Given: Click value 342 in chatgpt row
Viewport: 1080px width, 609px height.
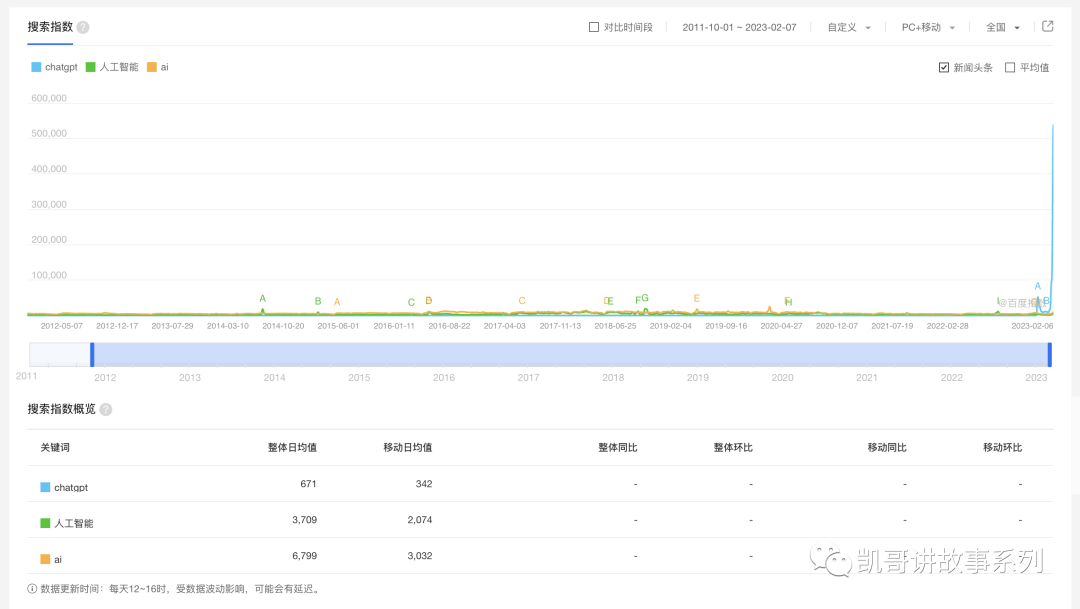Looking at the screenshot, I should (424, 484).
